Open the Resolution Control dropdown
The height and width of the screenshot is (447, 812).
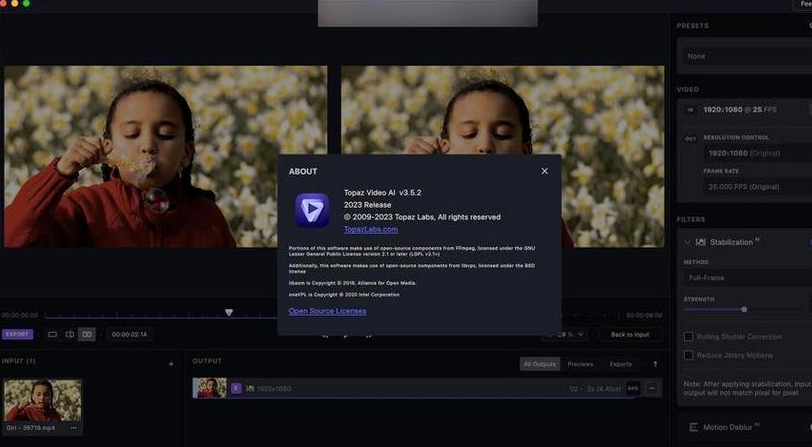[757, 153]
